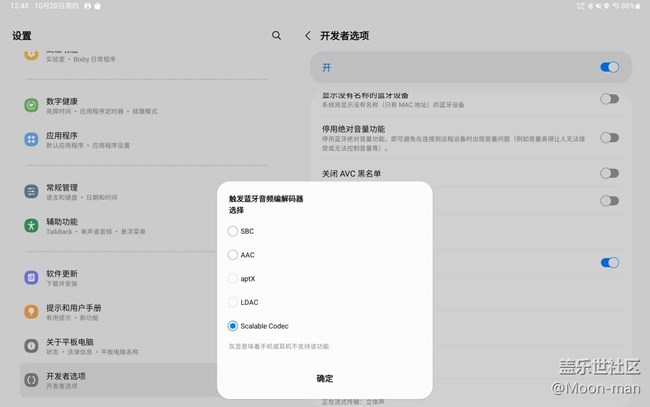Image resolution: width=650 pixels, height=407 pixels.
Task: Turn off the main 开 developer toggle
Action: pyautogui.click(x=609, y=67)
